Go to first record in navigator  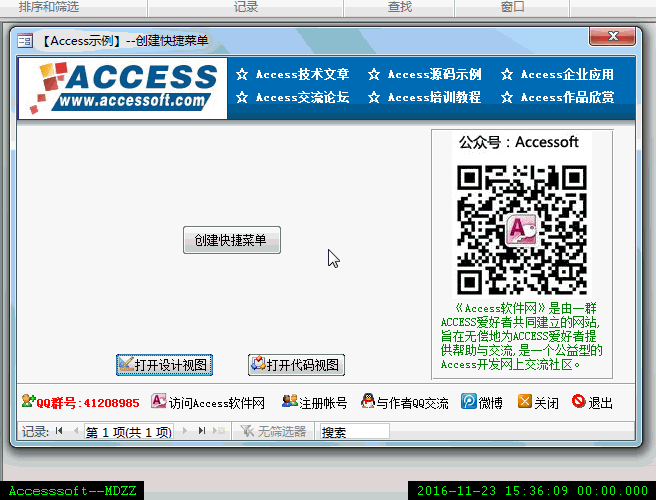59,431
